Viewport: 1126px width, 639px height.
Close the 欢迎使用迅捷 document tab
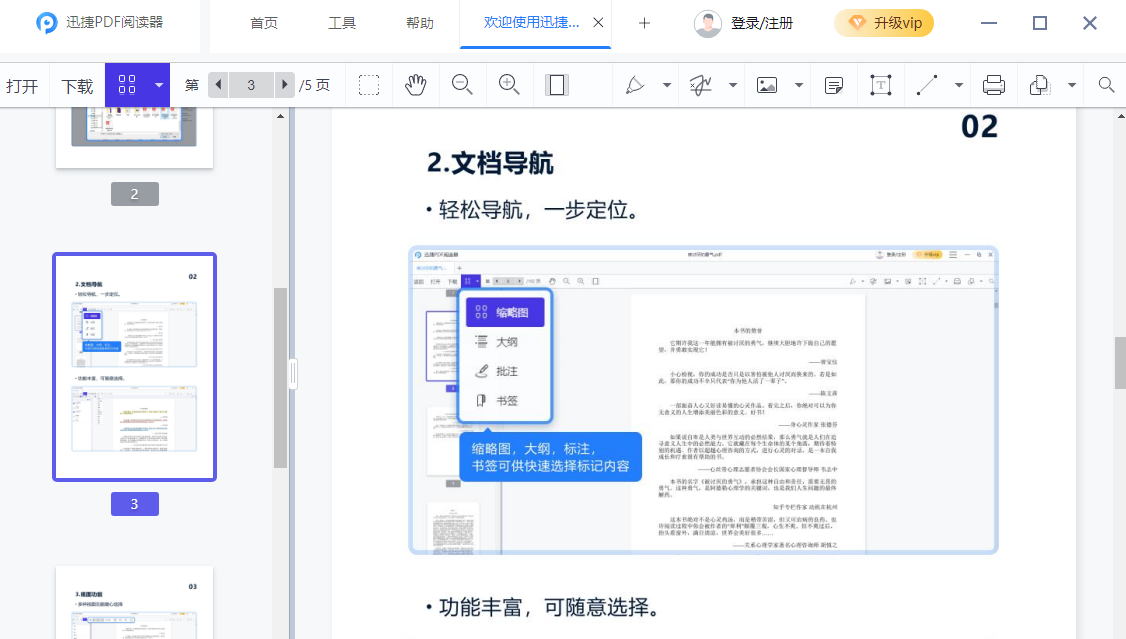598,23
